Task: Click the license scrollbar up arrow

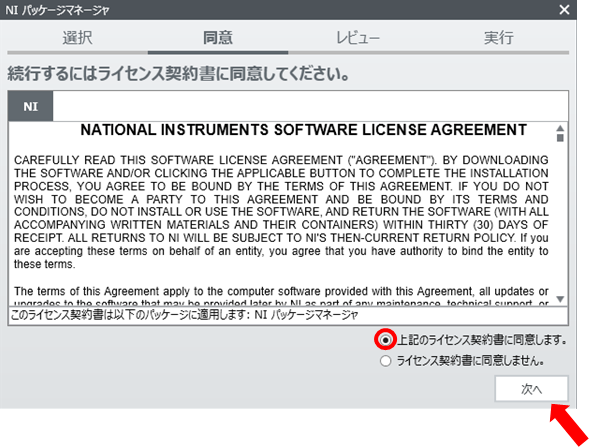Action: 560,128
